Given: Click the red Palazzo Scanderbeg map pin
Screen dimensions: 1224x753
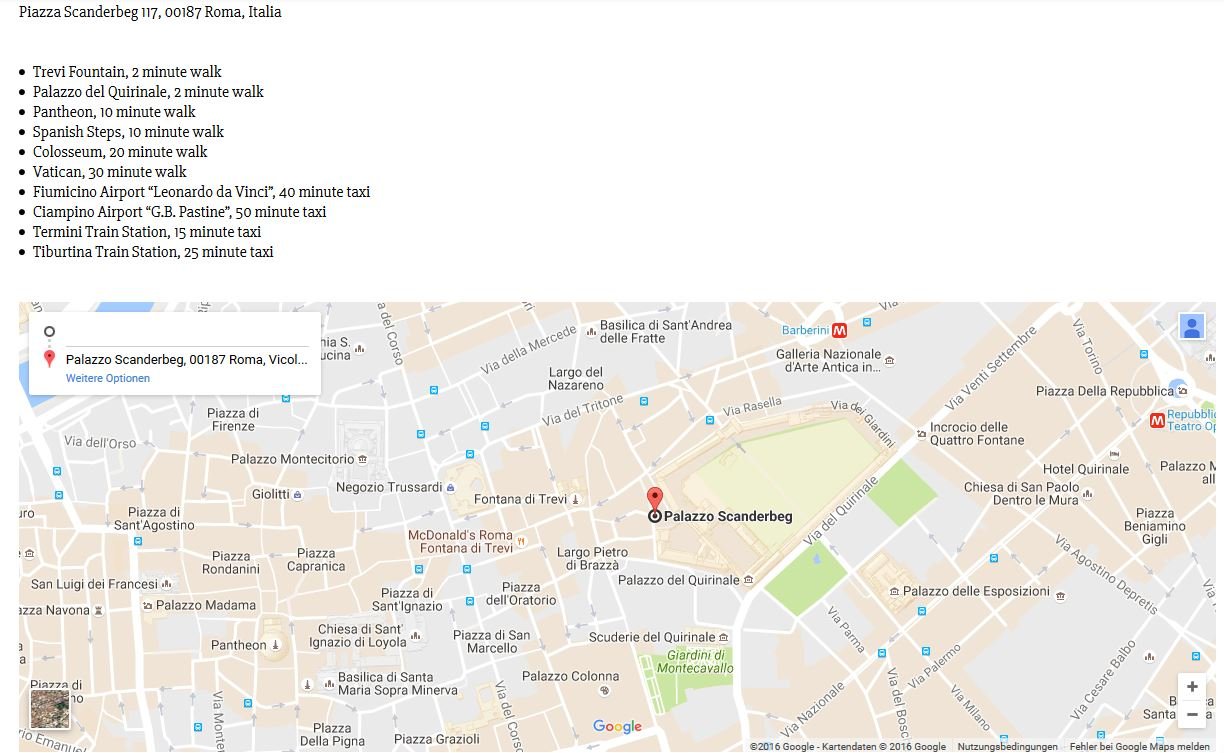Looking at the screenshot, I should 655,500.
